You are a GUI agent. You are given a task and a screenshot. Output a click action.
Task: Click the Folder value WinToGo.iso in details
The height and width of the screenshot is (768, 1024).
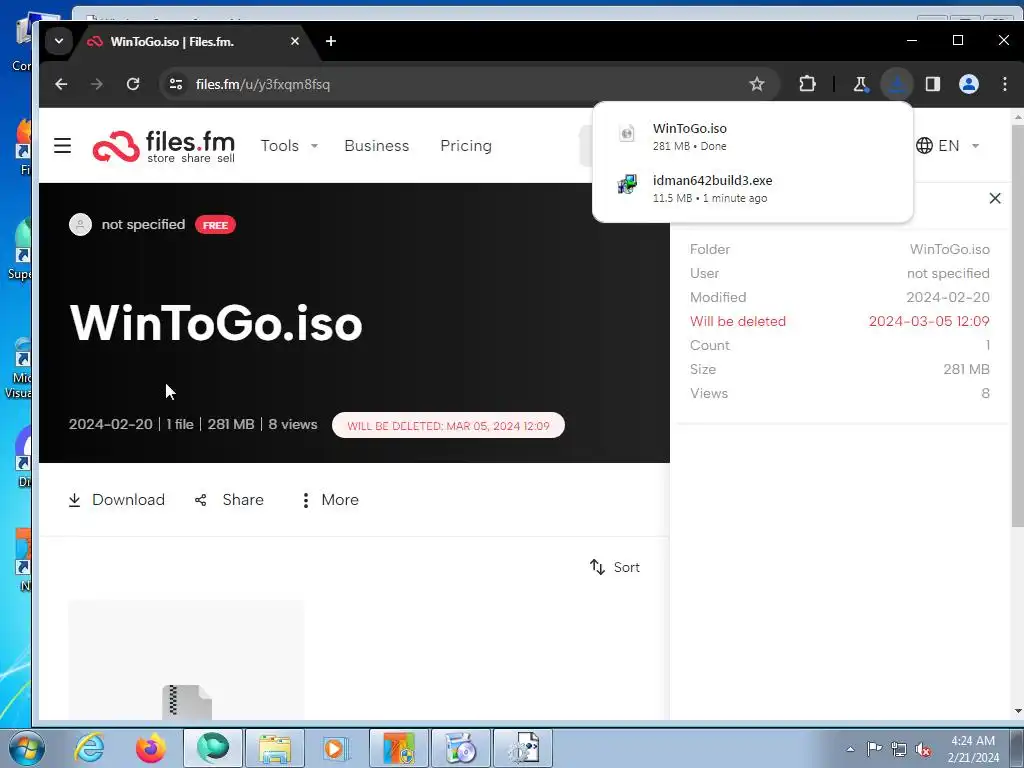point(950,249)
